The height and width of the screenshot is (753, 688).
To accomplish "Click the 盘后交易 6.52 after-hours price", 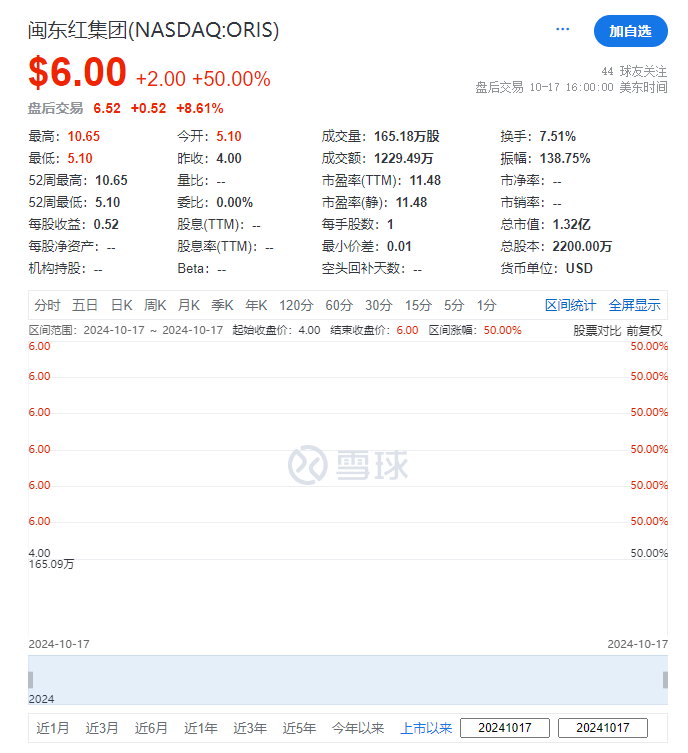I will click(107, 108).
